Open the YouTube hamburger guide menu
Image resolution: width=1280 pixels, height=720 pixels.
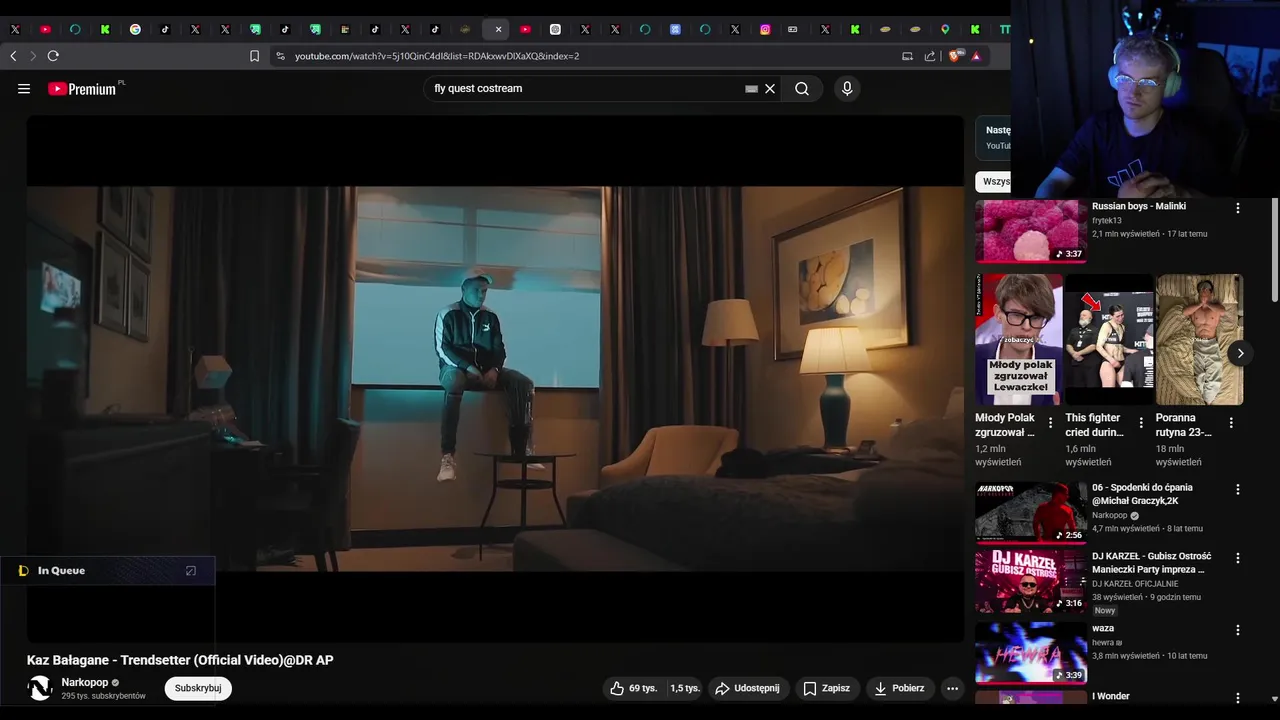click(x=24, y=89)
